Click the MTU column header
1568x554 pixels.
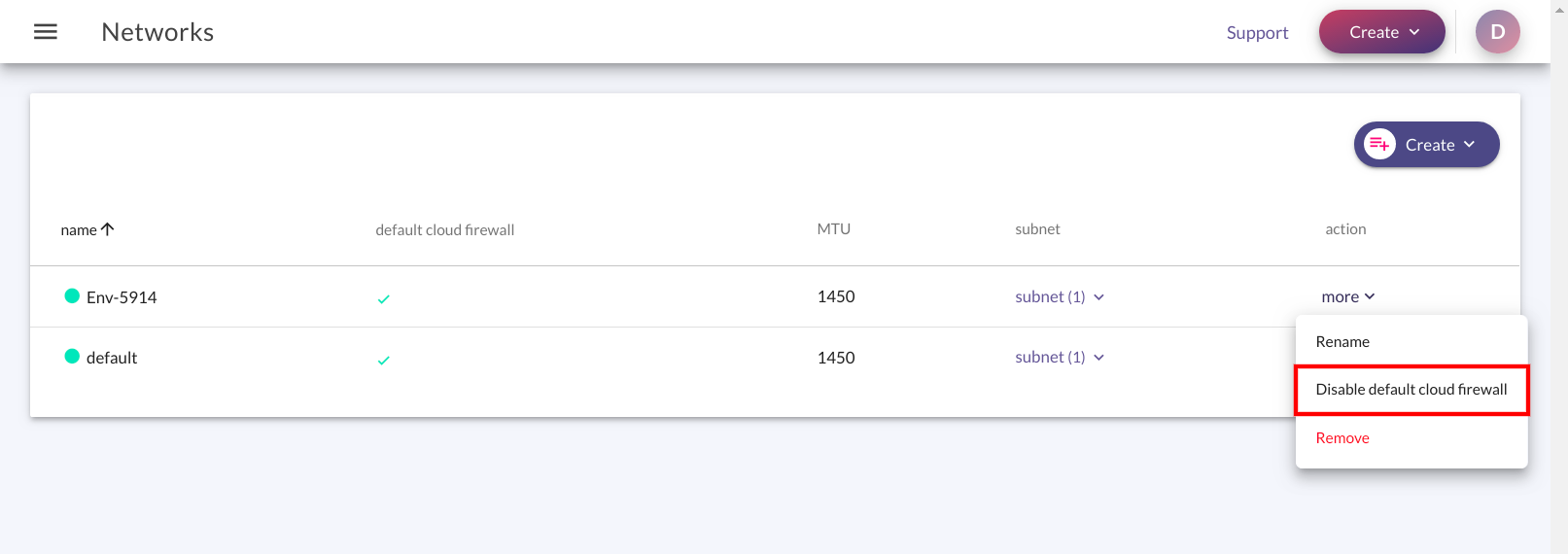(x=833, y=229)
